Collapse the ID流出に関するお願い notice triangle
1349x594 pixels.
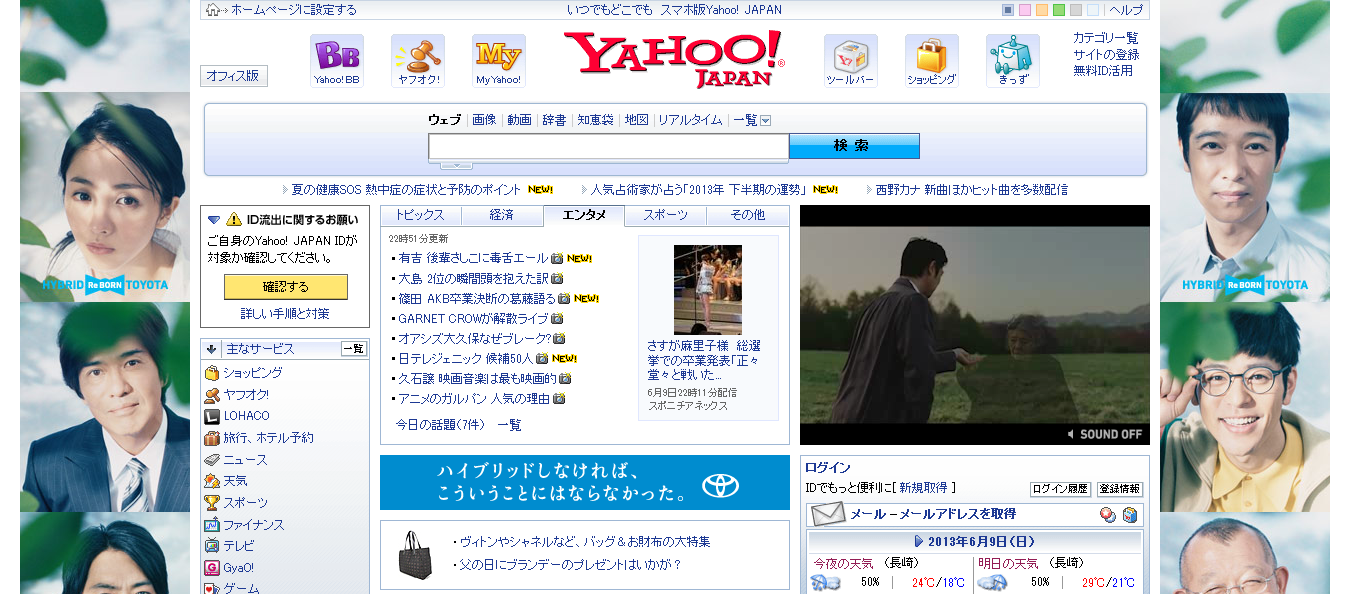[x=213, y=220]
